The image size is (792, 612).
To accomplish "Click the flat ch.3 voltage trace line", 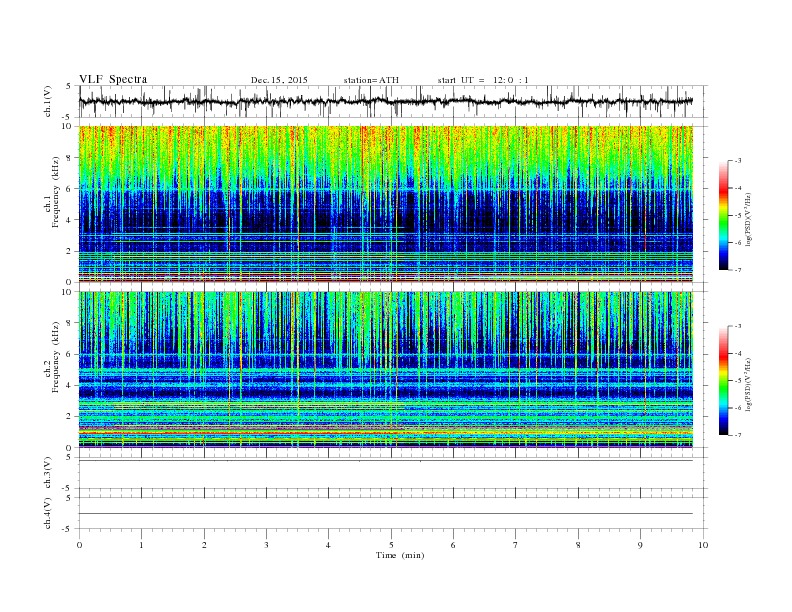I will point(385,461).
